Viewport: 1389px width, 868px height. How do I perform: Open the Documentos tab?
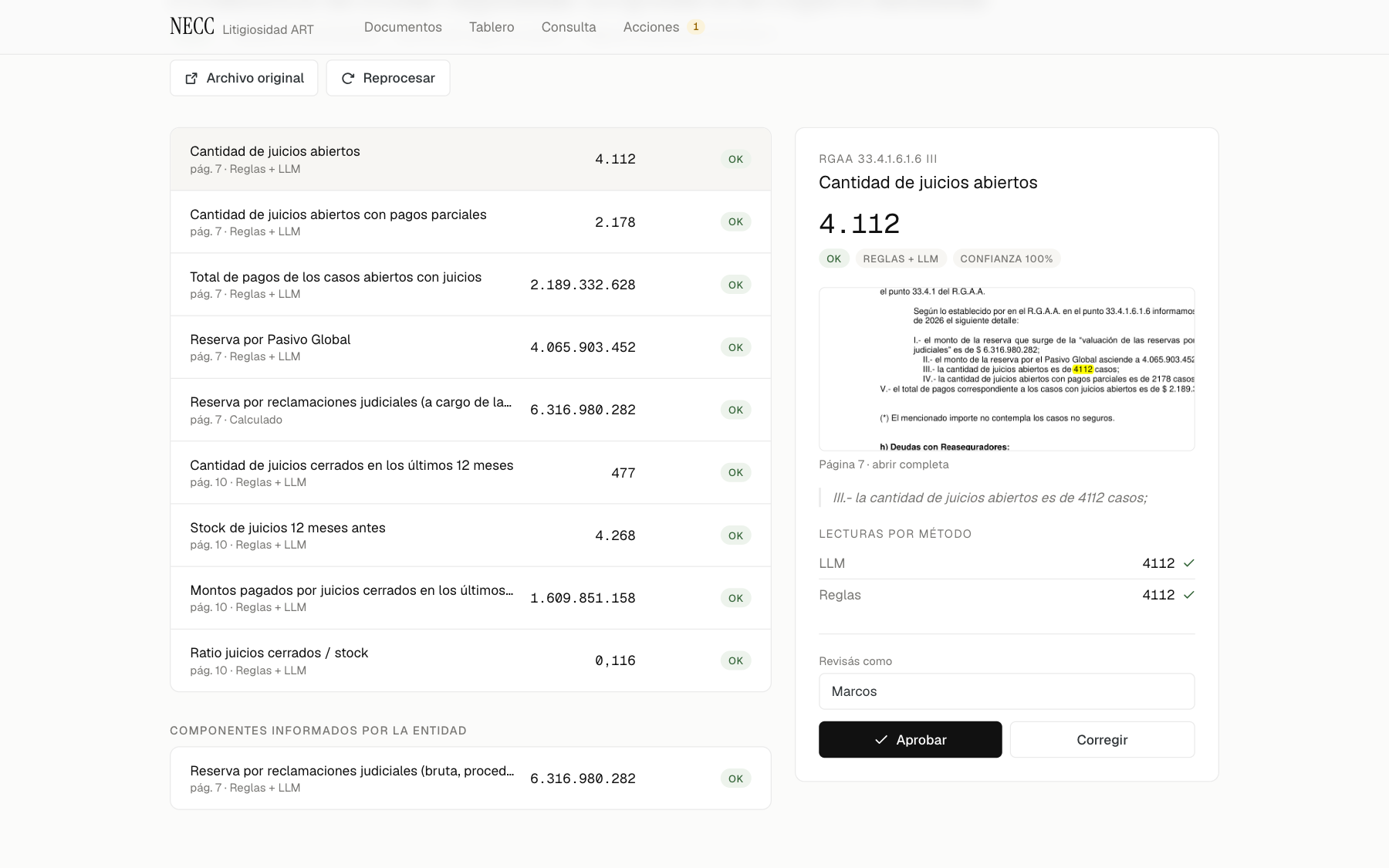[403, 27]
